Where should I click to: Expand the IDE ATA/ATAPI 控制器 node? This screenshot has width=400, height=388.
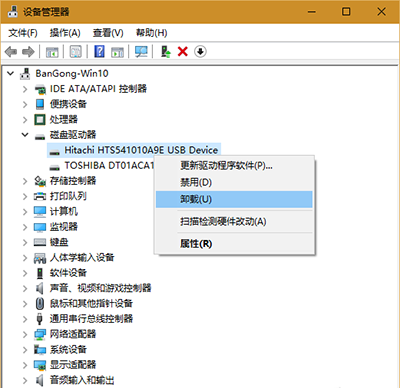25,89
